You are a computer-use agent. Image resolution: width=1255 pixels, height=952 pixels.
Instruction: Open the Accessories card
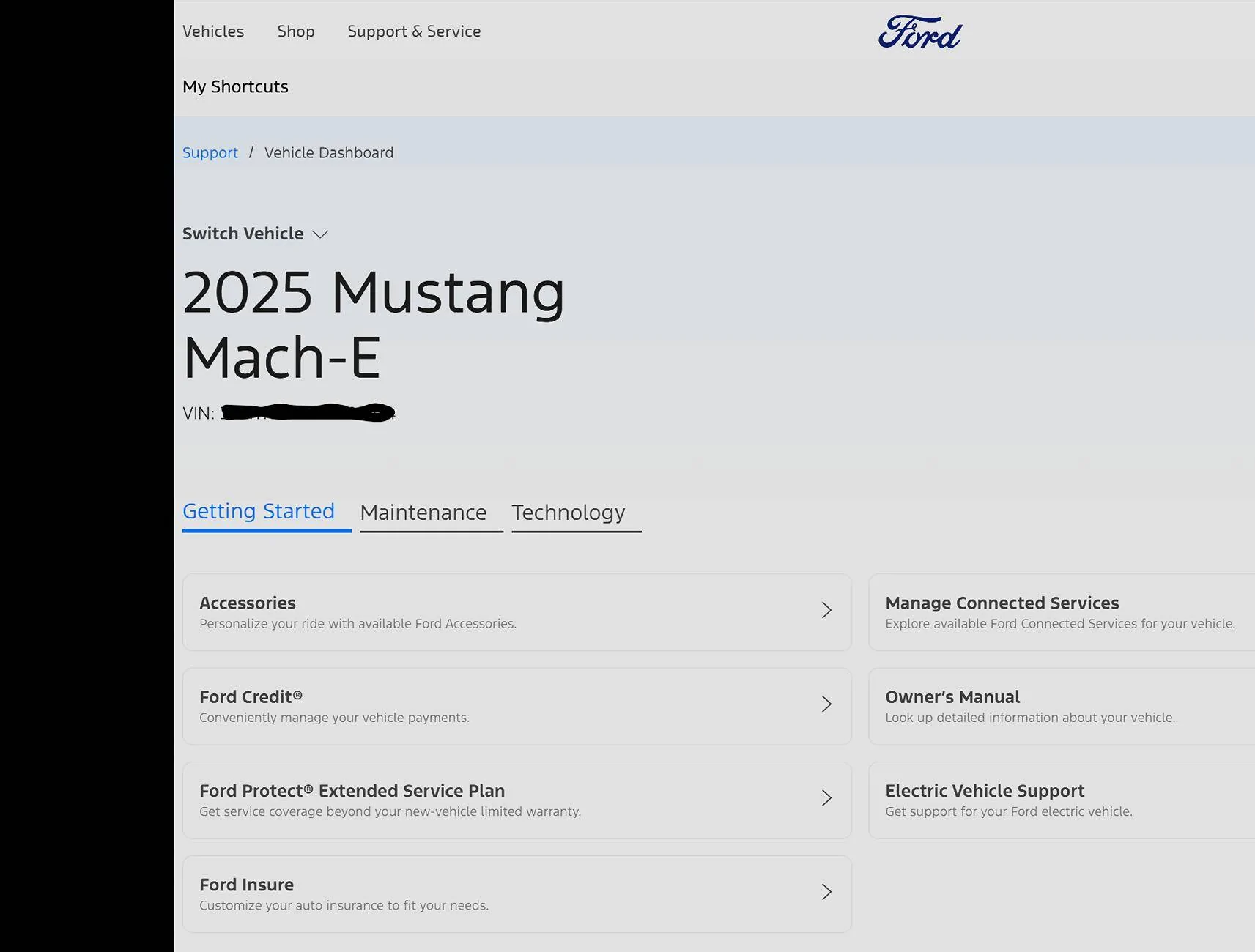tap(517, 612)
